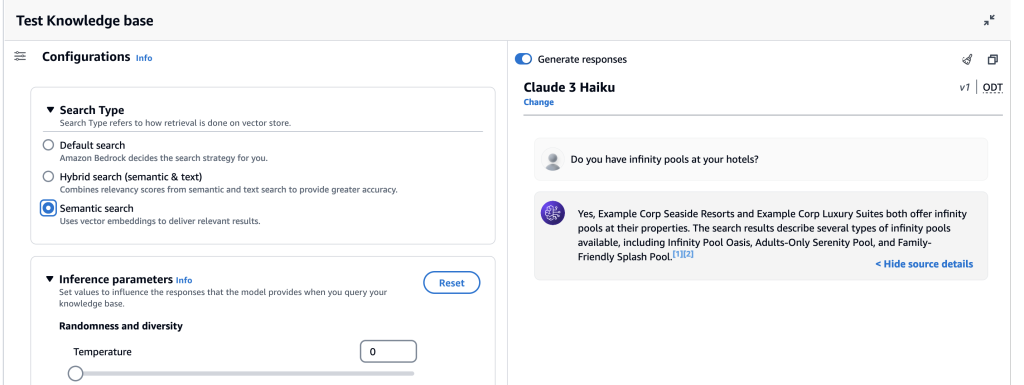Image resolution: width=1024 pixels, height=385 pixels.
Task: Click Change link under Claude 3 Haiku
Action: pos(539,102)
